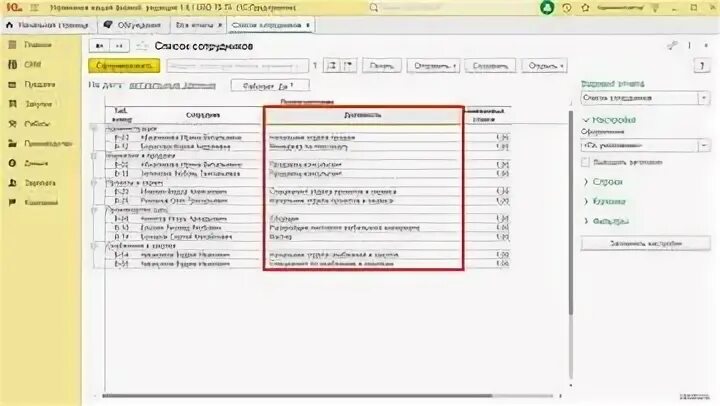Close the Список сотрудников tab
Screen dimensions: 720x406
pos(308,25)
